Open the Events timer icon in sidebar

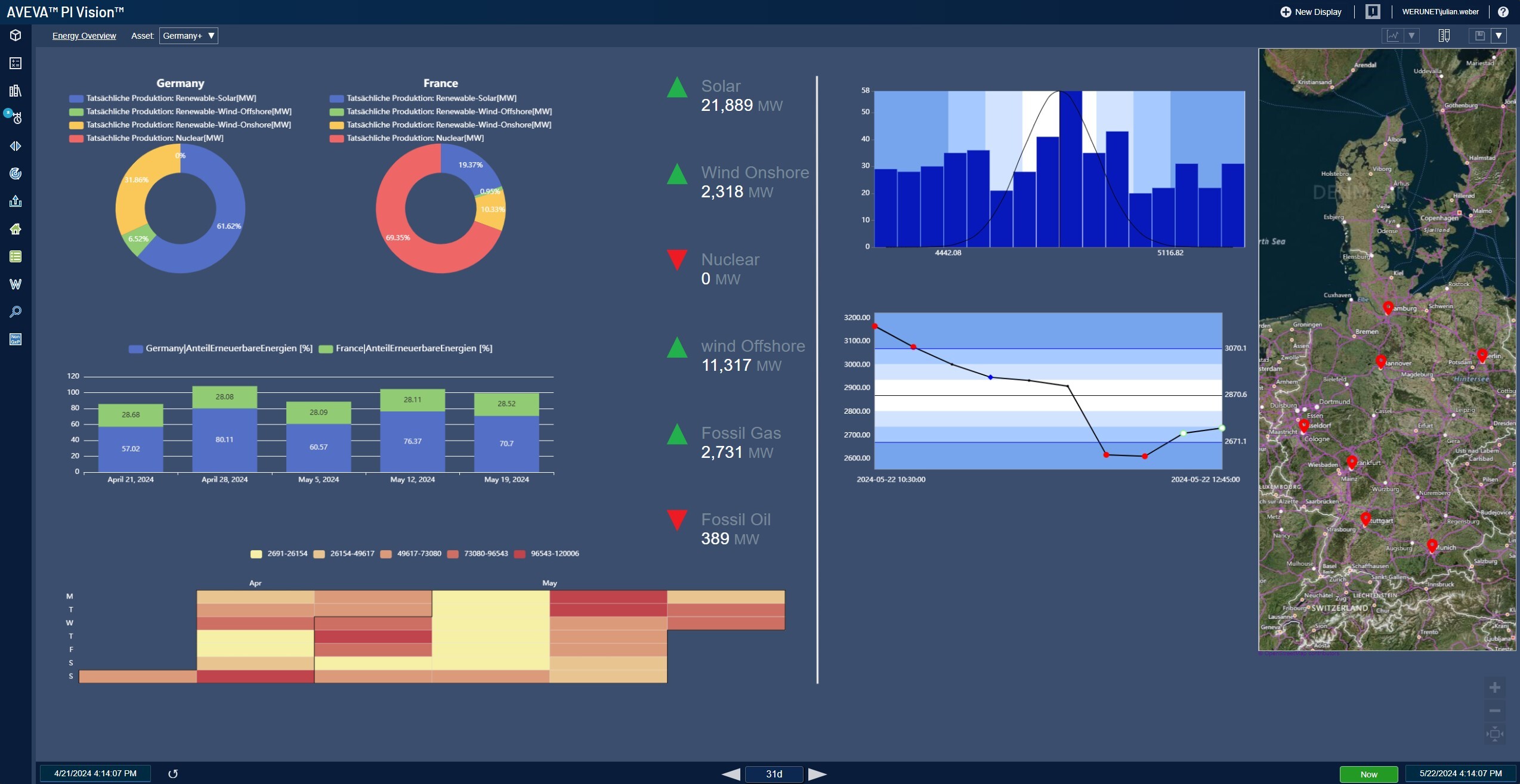tap(16, 118)
